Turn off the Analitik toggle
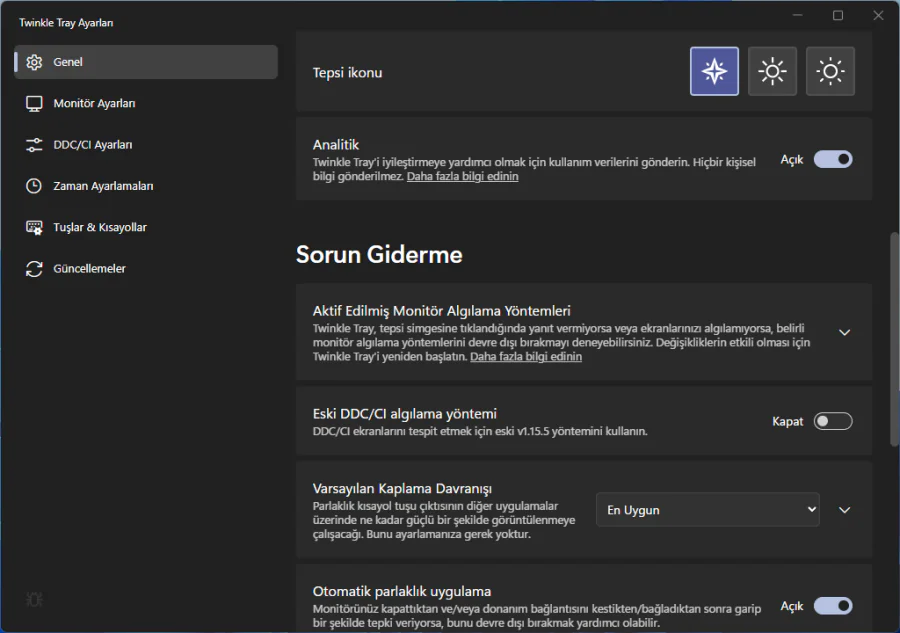The height and width of the screenshot is (633, 900). click(833, 159)
